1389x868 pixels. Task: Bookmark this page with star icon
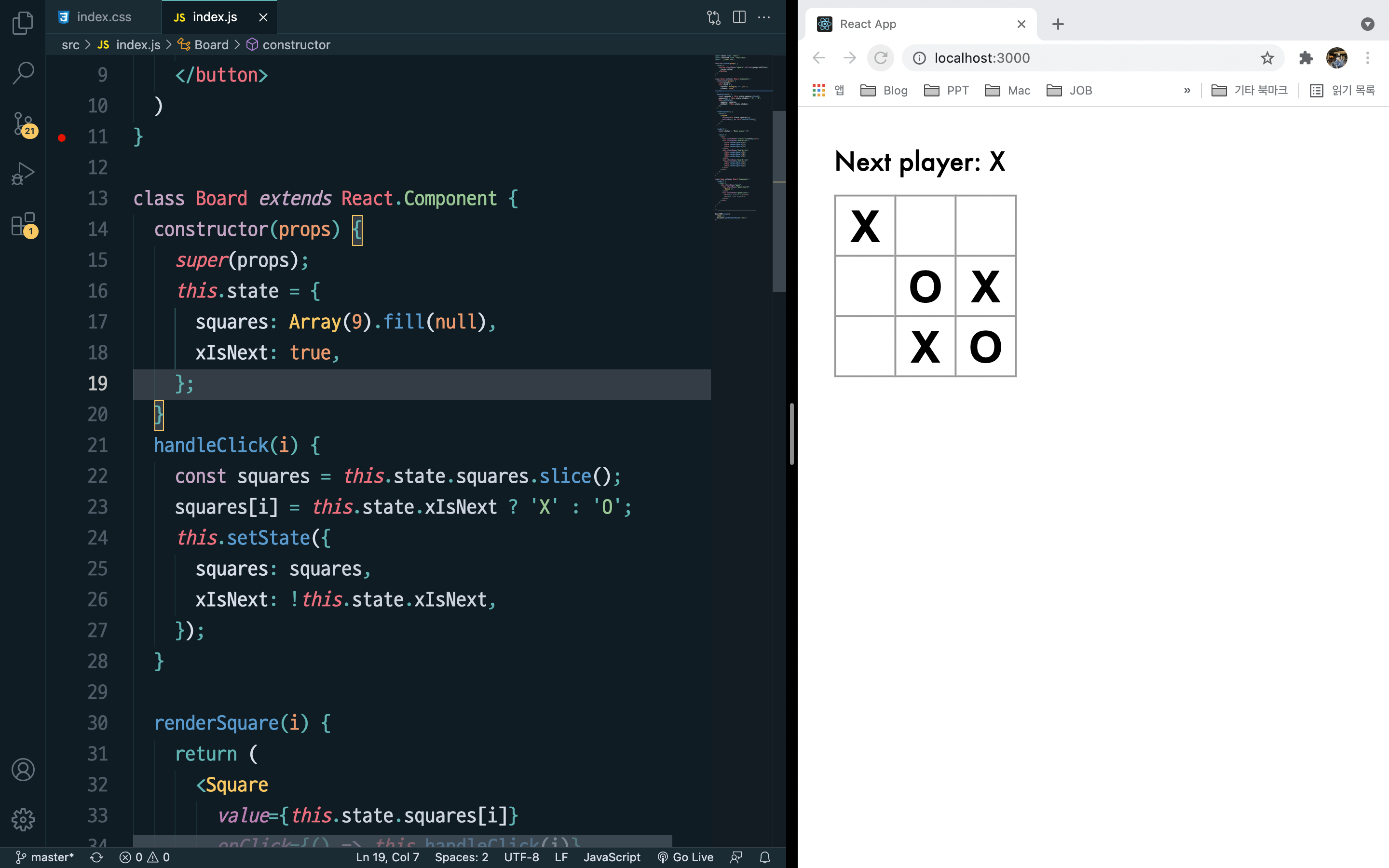[1267, 58]
